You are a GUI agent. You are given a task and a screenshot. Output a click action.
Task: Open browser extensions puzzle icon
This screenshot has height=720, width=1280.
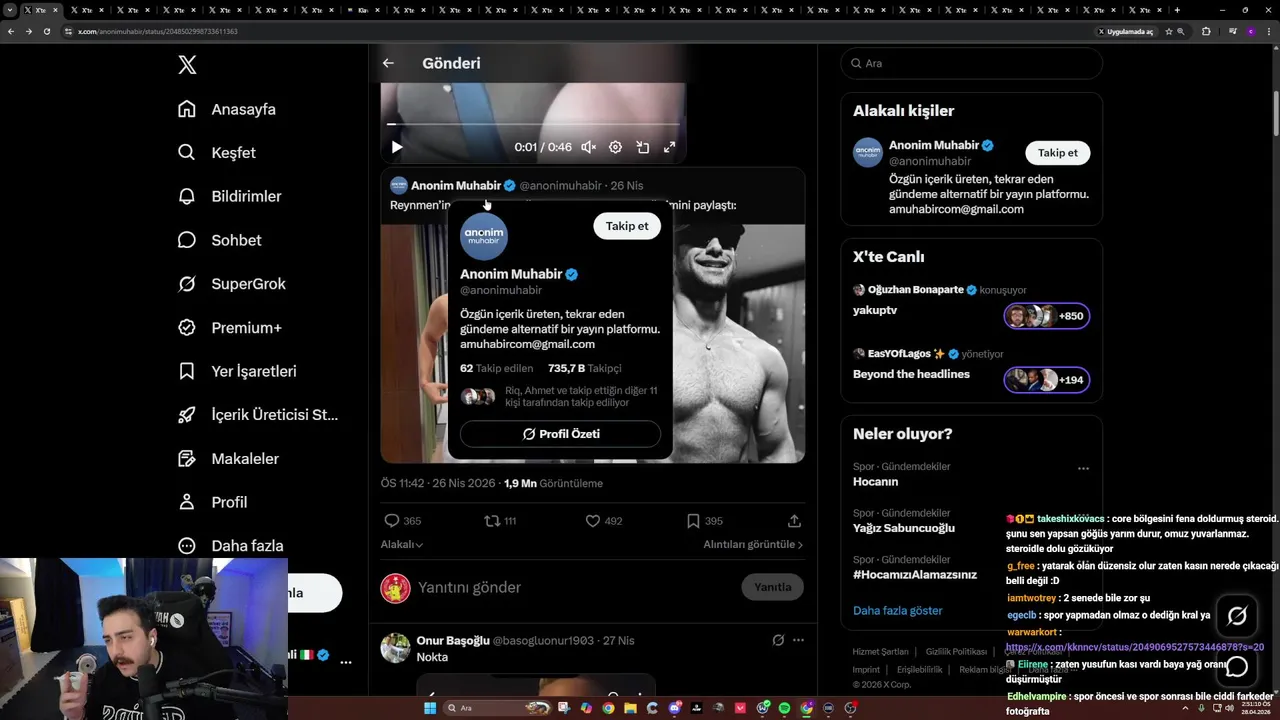[1206, 31]
